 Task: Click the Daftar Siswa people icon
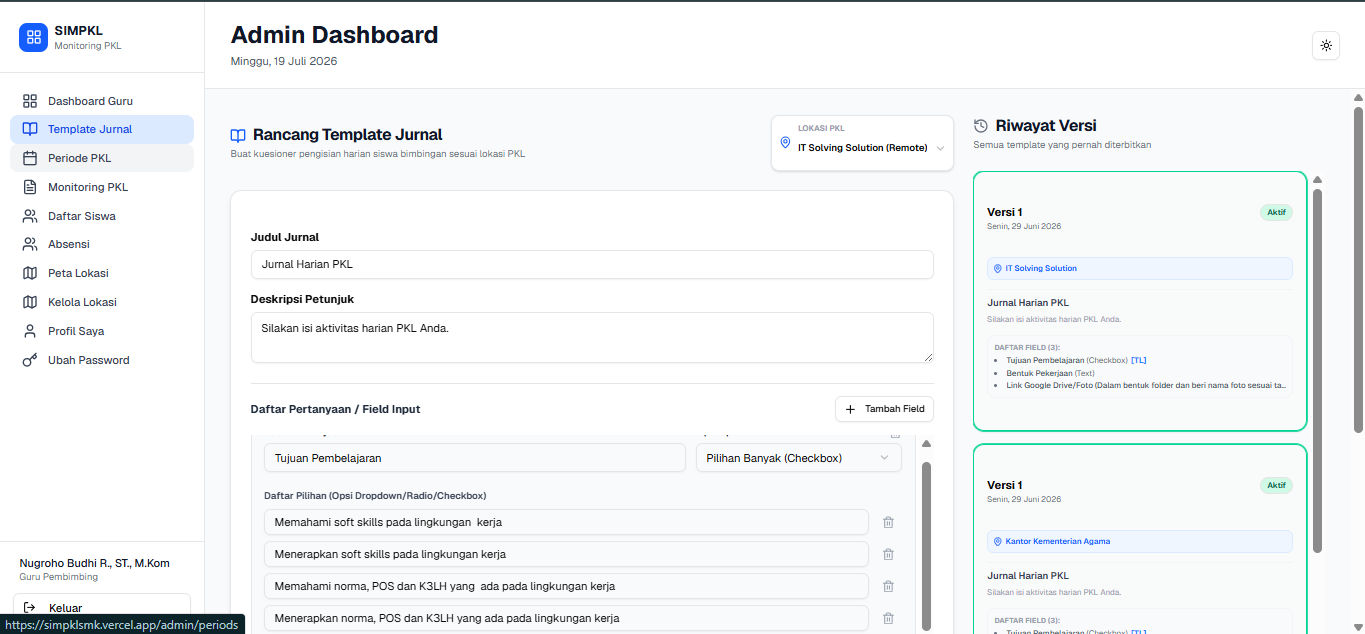(30, 216)
